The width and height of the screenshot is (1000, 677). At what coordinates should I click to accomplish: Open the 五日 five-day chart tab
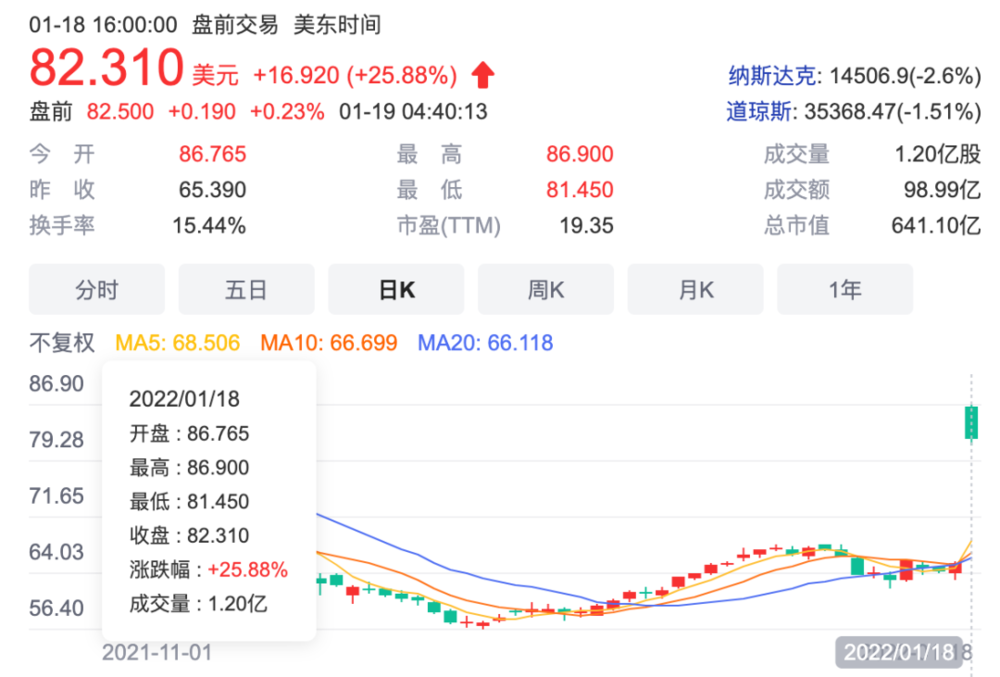click(246, 290)
